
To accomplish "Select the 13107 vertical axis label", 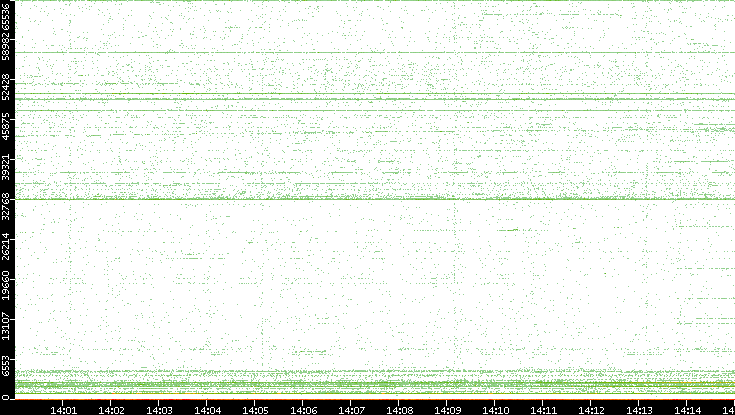I will tap(6, 325).
